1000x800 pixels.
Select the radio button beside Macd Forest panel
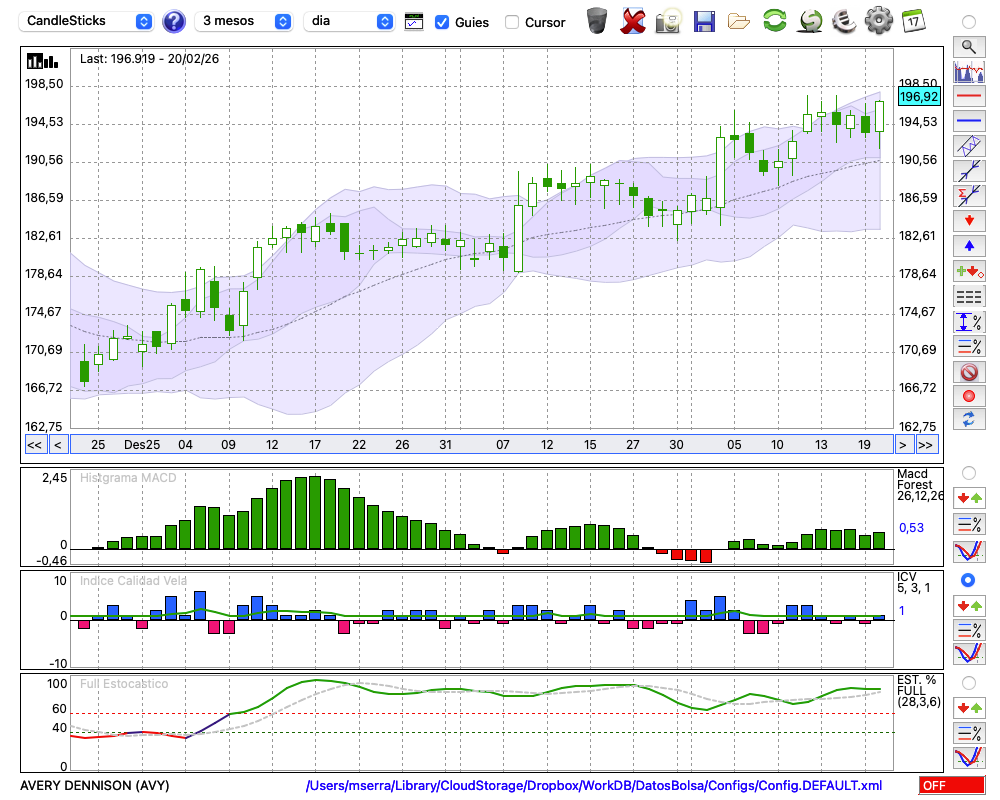click(968, 473)
